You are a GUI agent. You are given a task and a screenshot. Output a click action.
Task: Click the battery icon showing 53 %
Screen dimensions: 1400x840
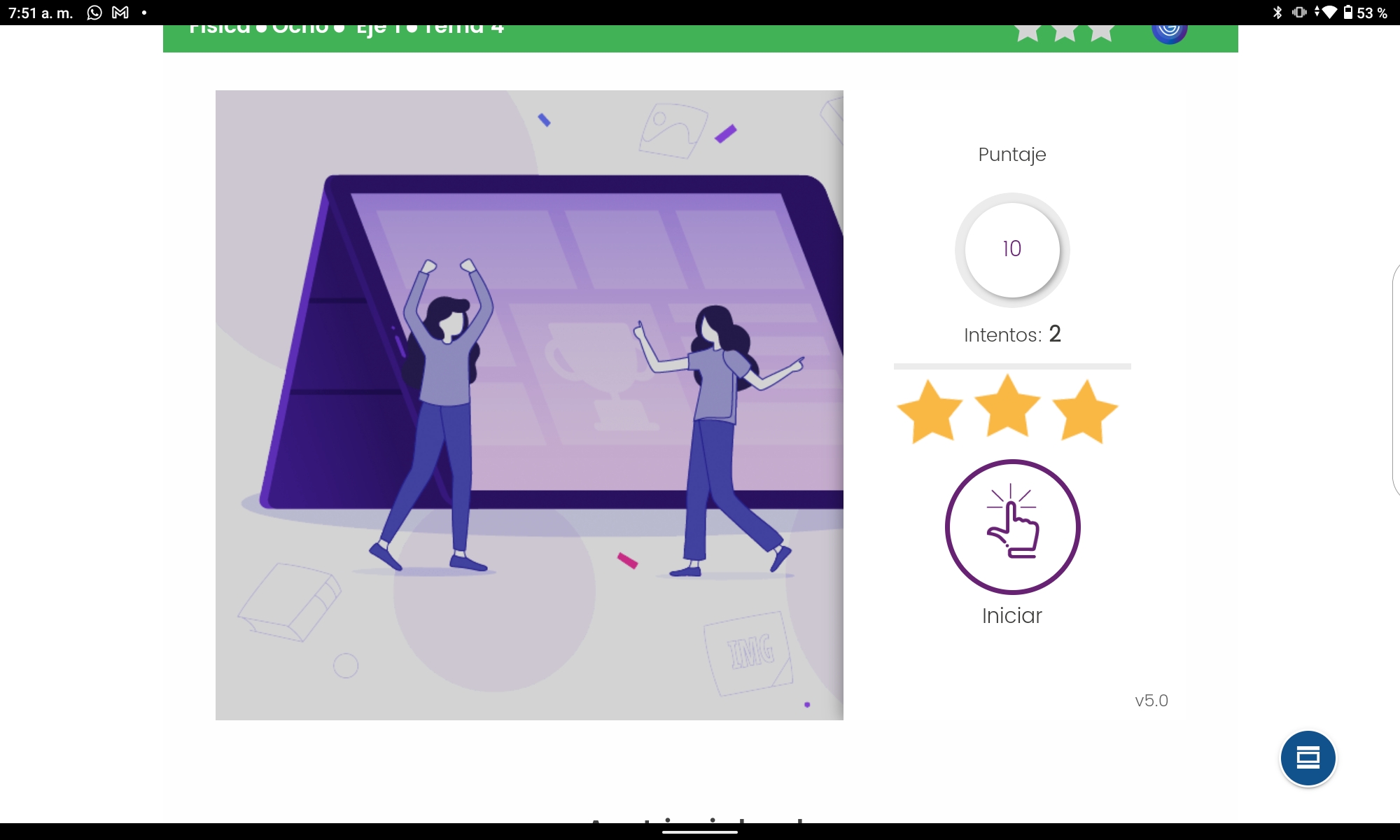coord(1347,13)
